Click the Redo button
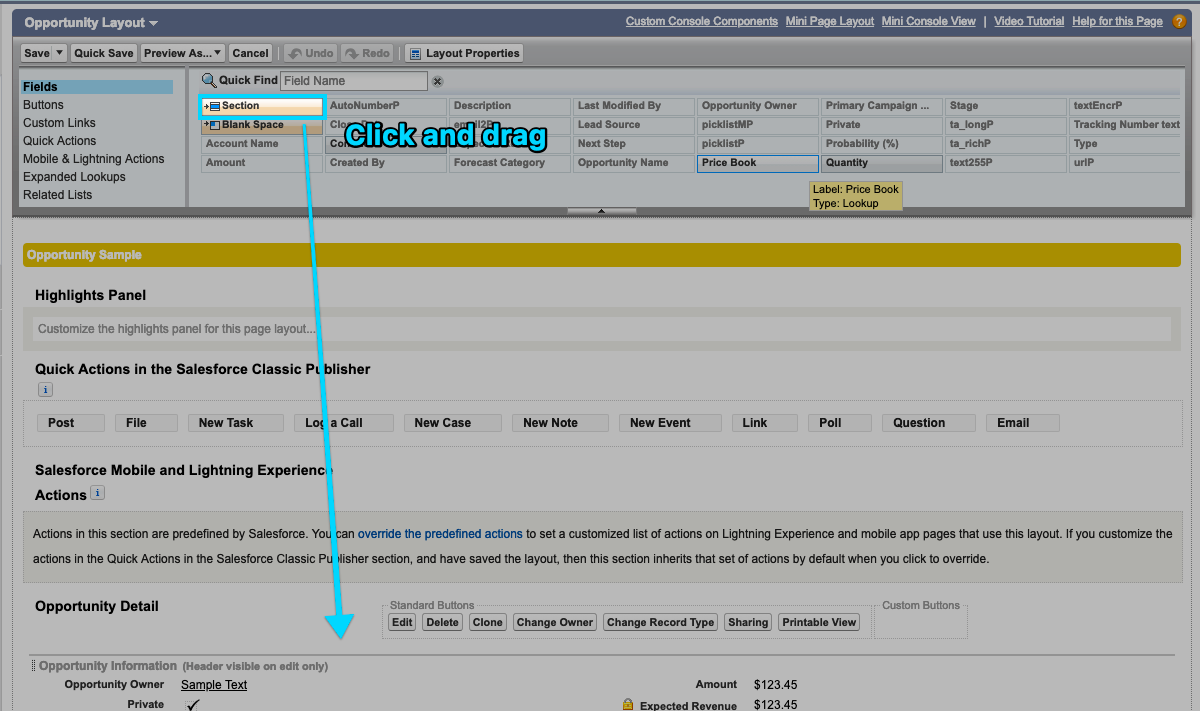 point(367,53)
